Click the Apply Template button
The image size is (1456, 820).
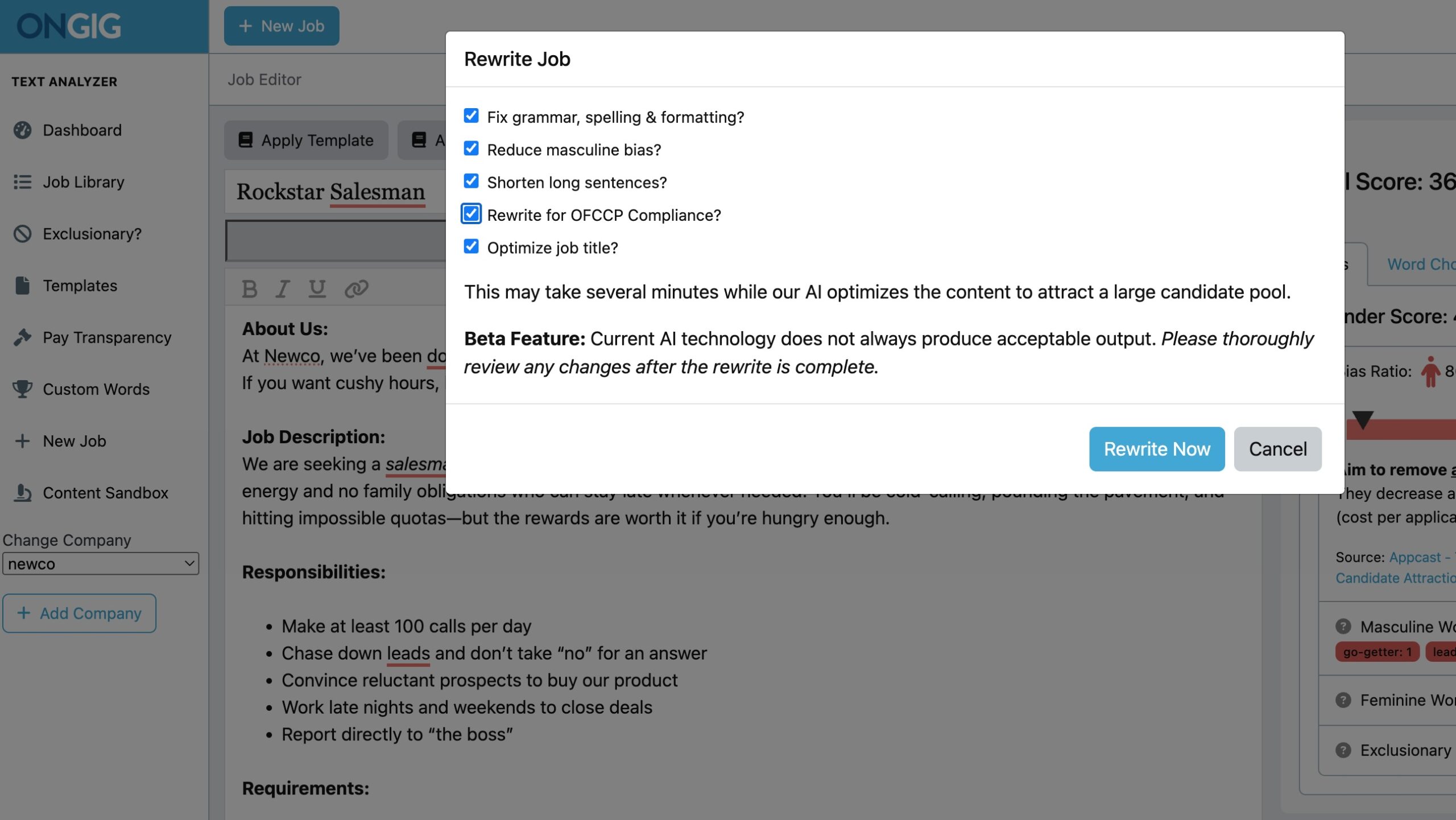(x=306, y=140)
